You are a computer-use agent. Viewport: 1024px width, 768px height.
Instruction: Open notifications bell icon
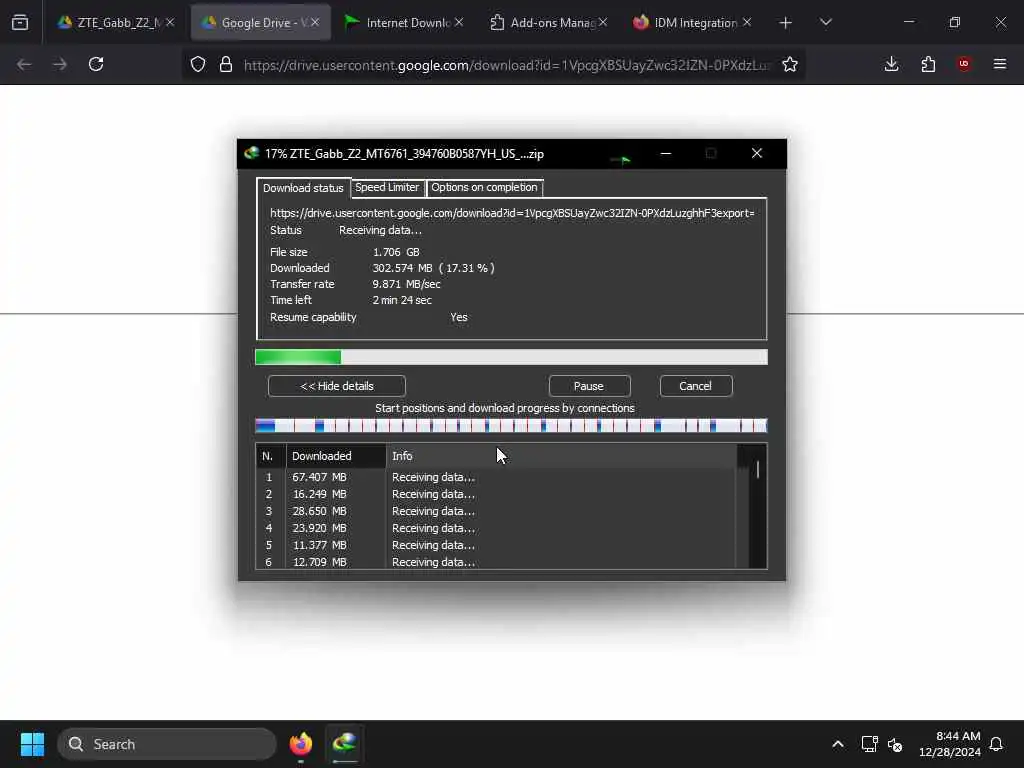click(x=997, y=744)
